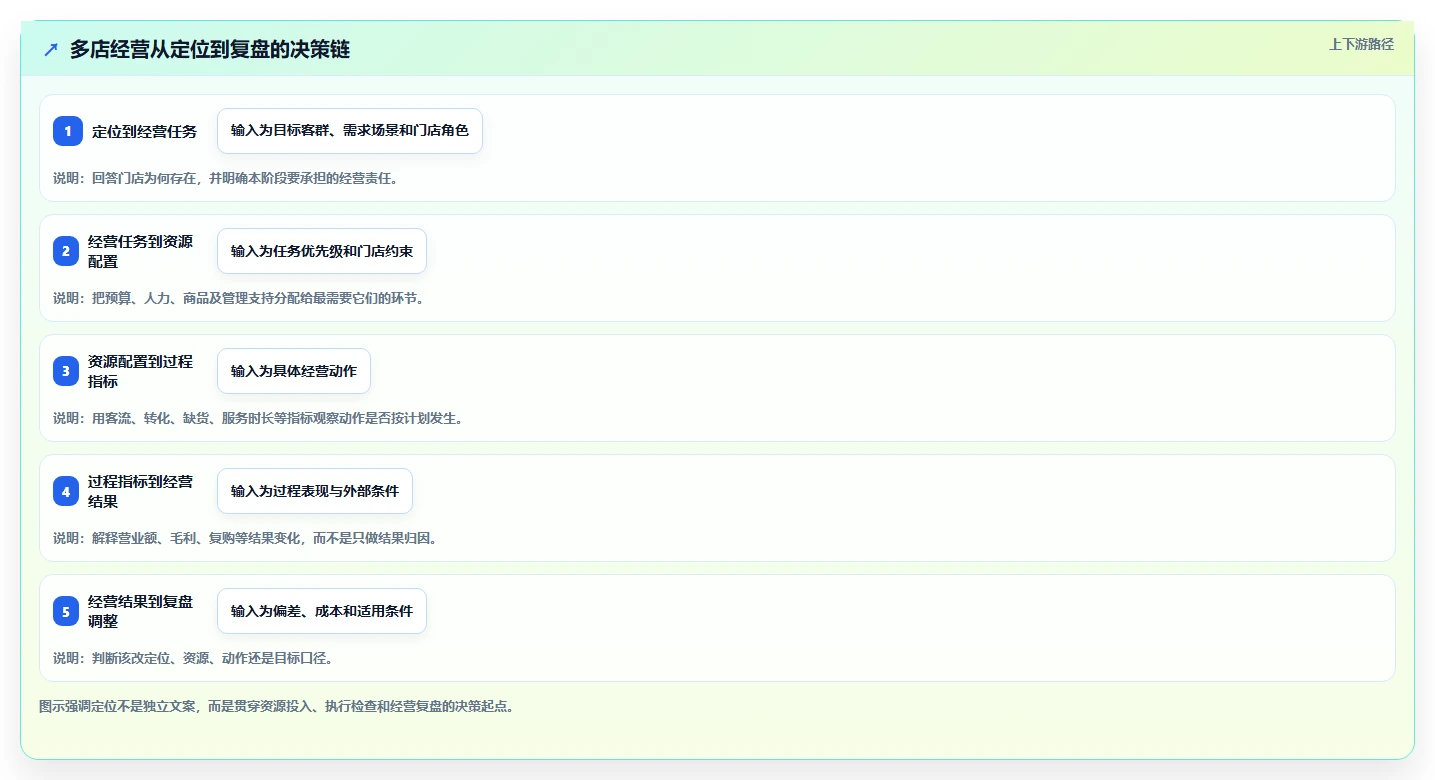Click the step 3 number badge

[x=66, y=371]
